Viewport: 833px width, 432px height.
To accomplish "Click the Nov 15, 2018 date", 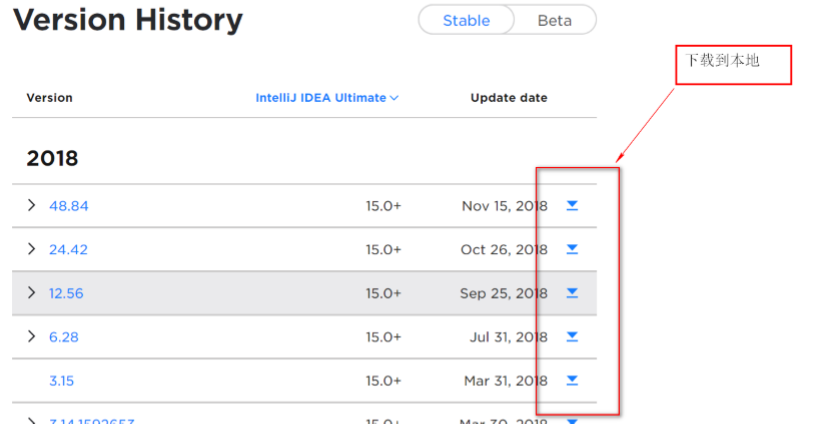I will point(504,206).
